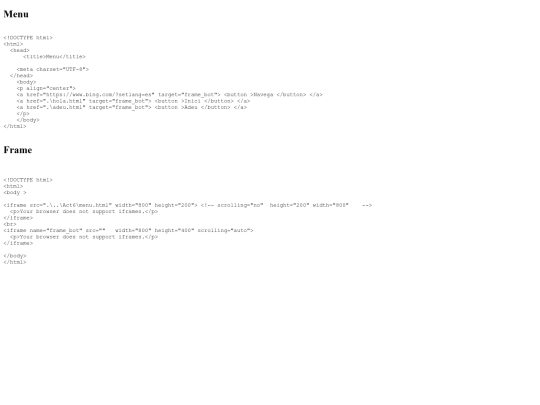
Task: Click the <br> tag line
Action: 10,224
